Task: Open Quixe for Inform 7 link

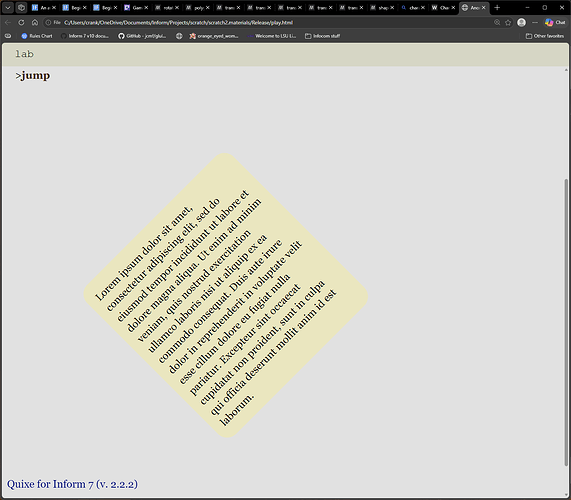Action: point(72,484)
